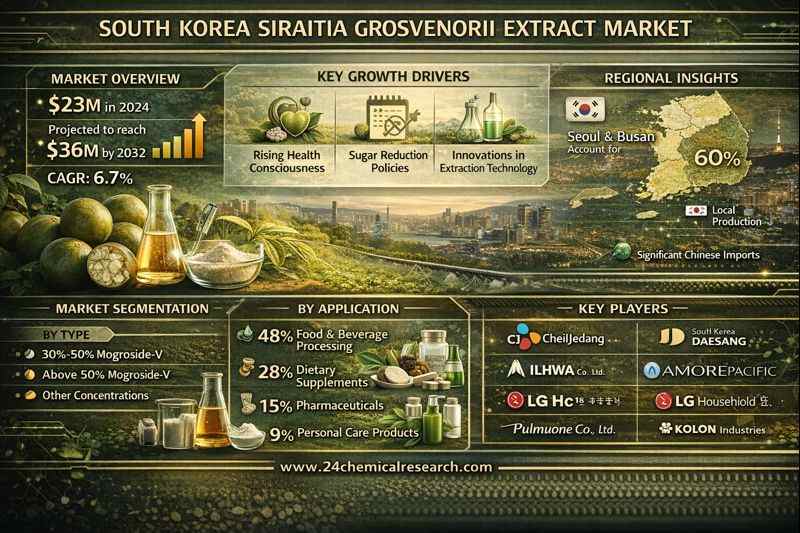Click the $23M in 2024 figure

tap(98, 105)
